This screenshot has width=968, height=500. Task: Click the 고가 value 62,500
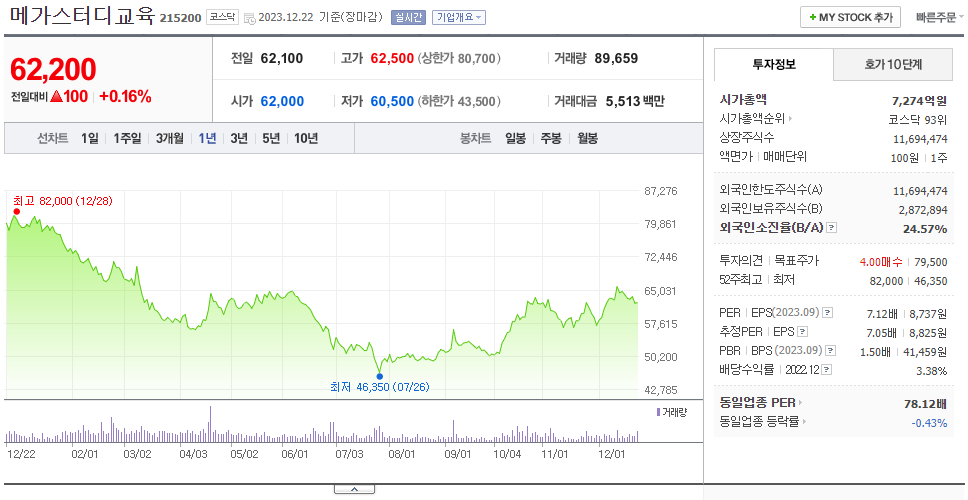click(392, 59)
